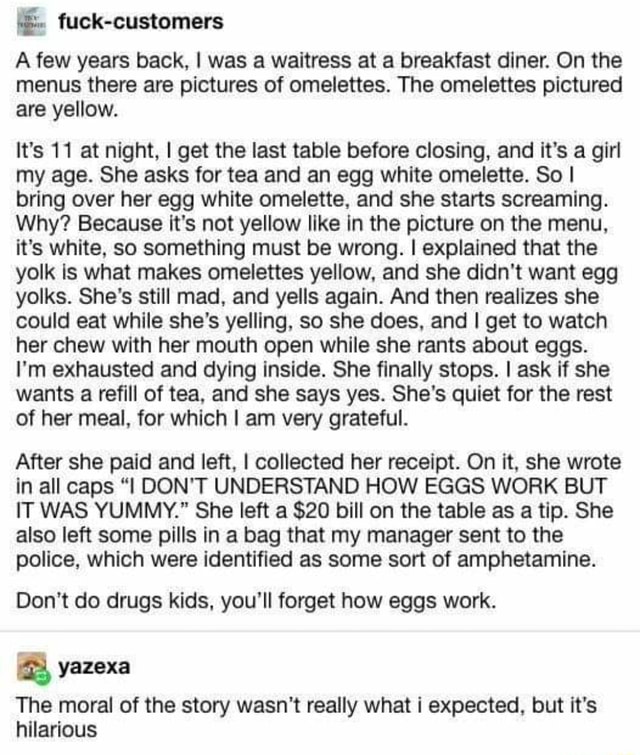Image resolution: width=640 pixels, height=755 pixels.
Task: Open the fuck-customers blog avatar
Action: pos(32,22)
